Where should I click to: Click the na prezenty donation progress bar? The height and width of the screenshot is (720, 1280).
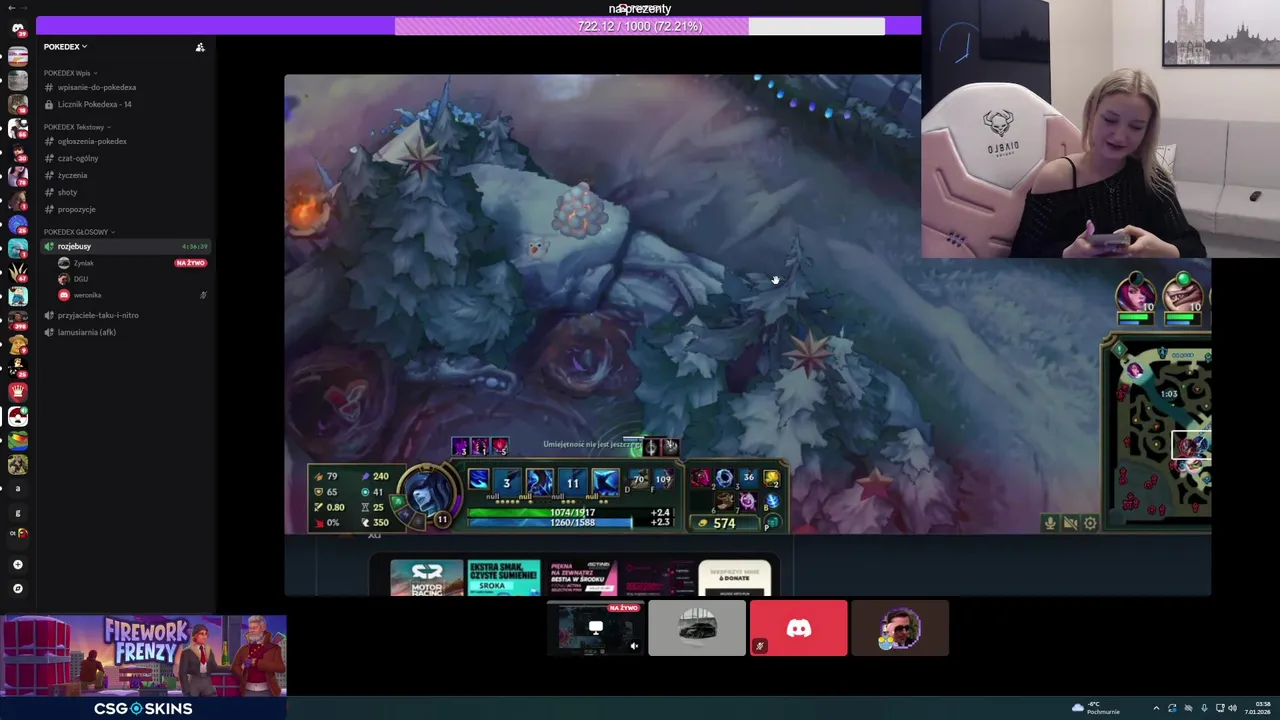[x=640, y=26]
